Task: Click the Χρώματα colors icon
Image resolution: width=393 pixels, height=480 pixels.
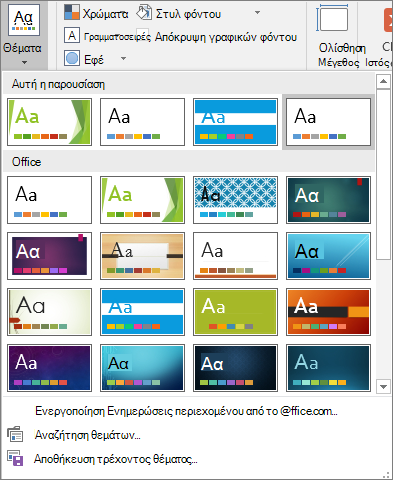Action: pyautogui.click(x=72, y=12)
